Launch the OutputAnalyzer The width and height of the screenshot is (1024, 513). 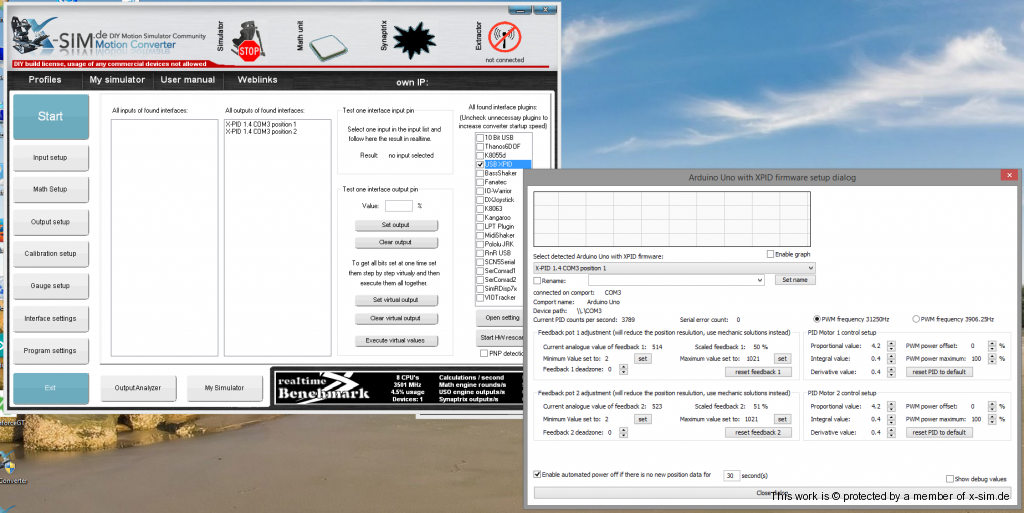(138, 388)
